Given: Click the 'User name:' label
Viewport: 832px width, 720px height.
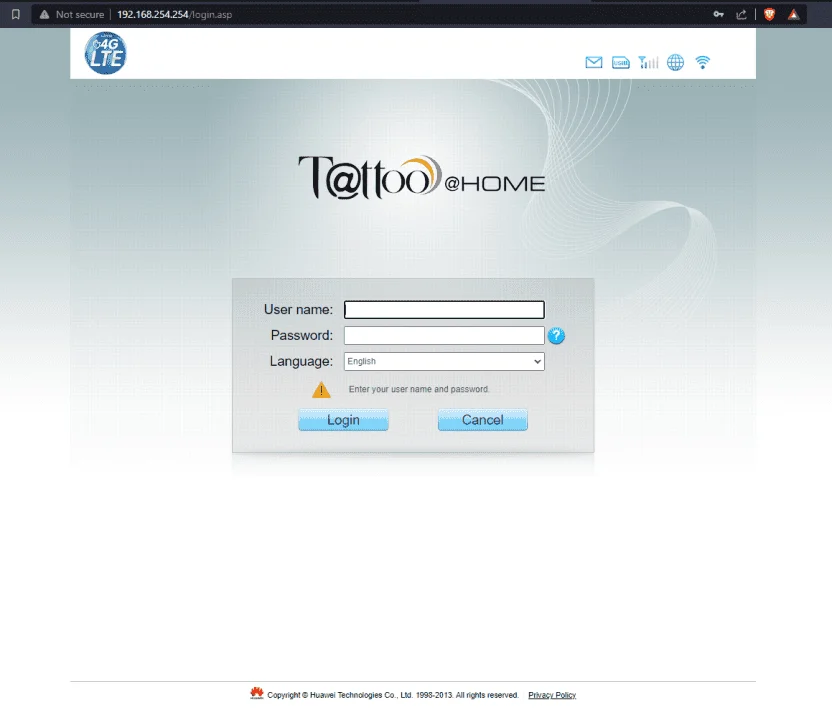Looking at the screenshot, I should (298, 309).
